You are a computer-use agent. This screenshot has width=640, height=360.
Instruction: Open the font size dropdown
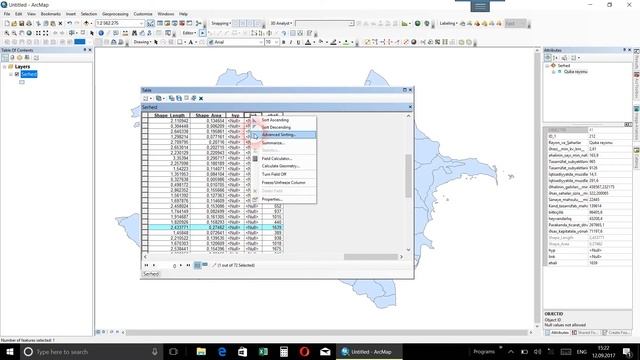[276, 42]
